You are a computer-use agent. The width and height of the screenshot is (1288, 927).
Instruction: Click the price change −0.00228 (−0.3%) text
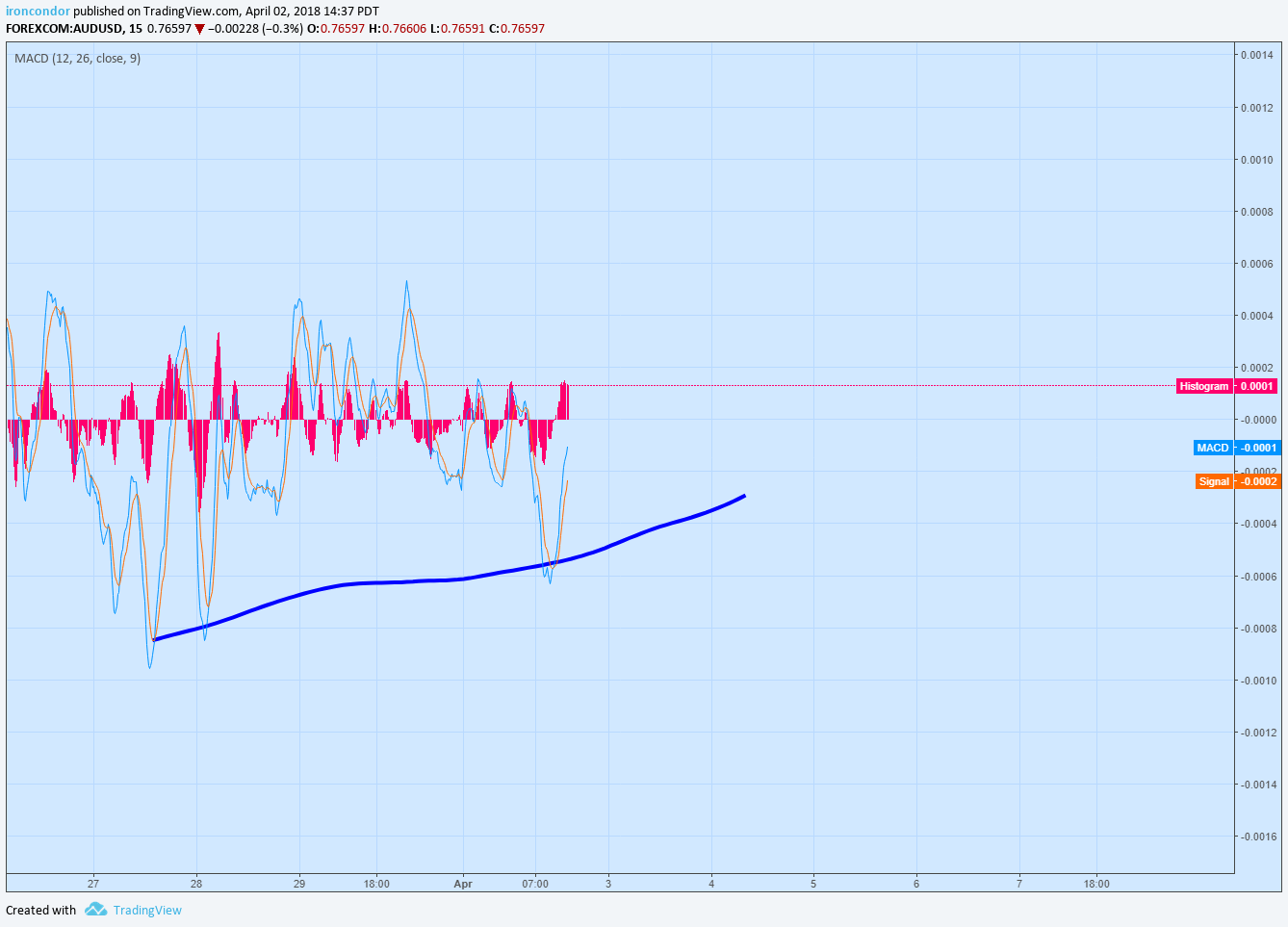(255, 29)
